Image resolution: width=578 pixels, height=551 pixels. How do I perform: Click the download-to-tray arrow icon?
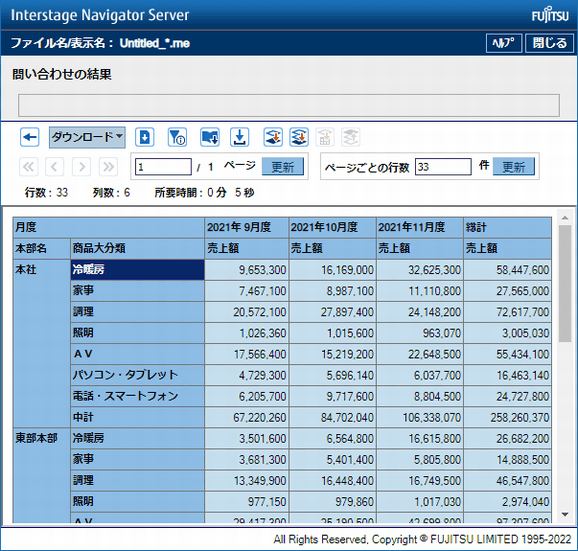pyautogui.click(x=240, y=137)
